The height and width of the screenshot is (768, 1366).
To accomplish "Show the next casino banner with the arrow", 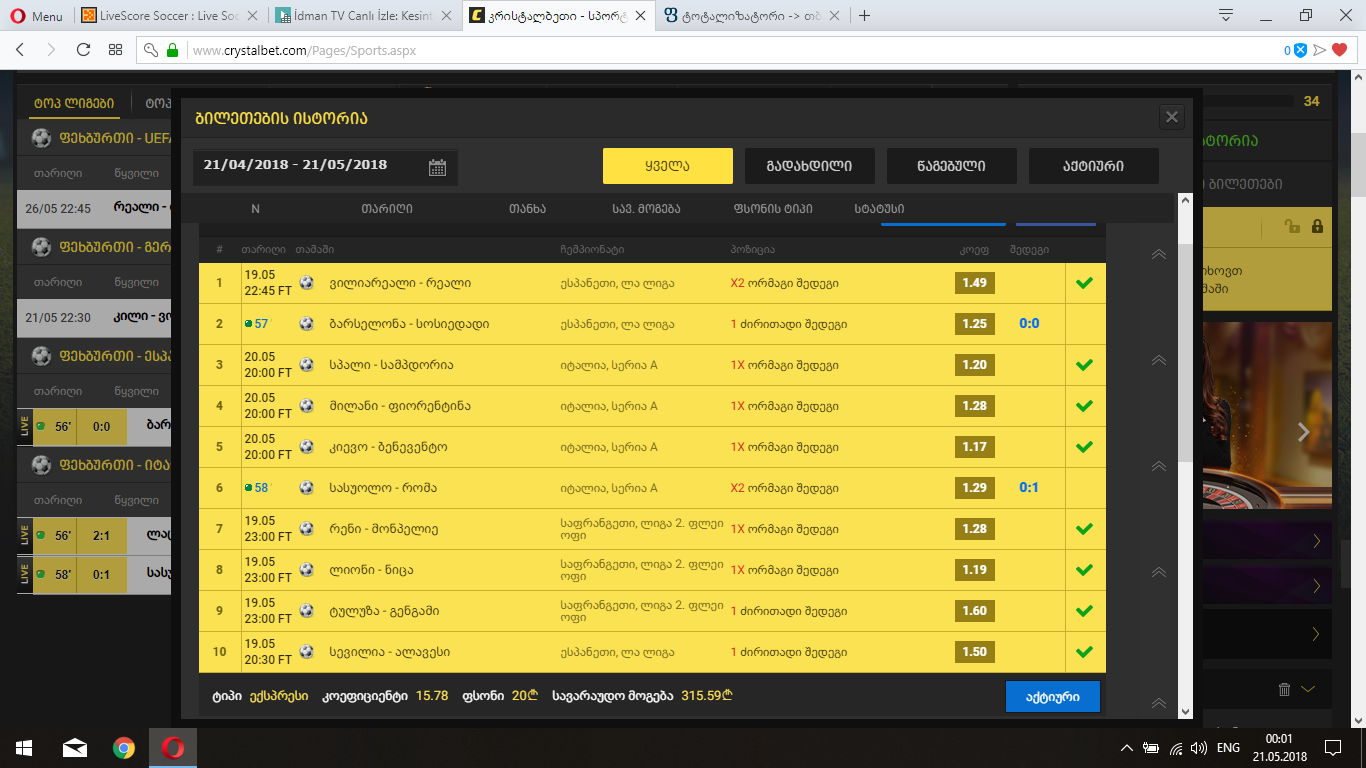I will coord(1303,432).
